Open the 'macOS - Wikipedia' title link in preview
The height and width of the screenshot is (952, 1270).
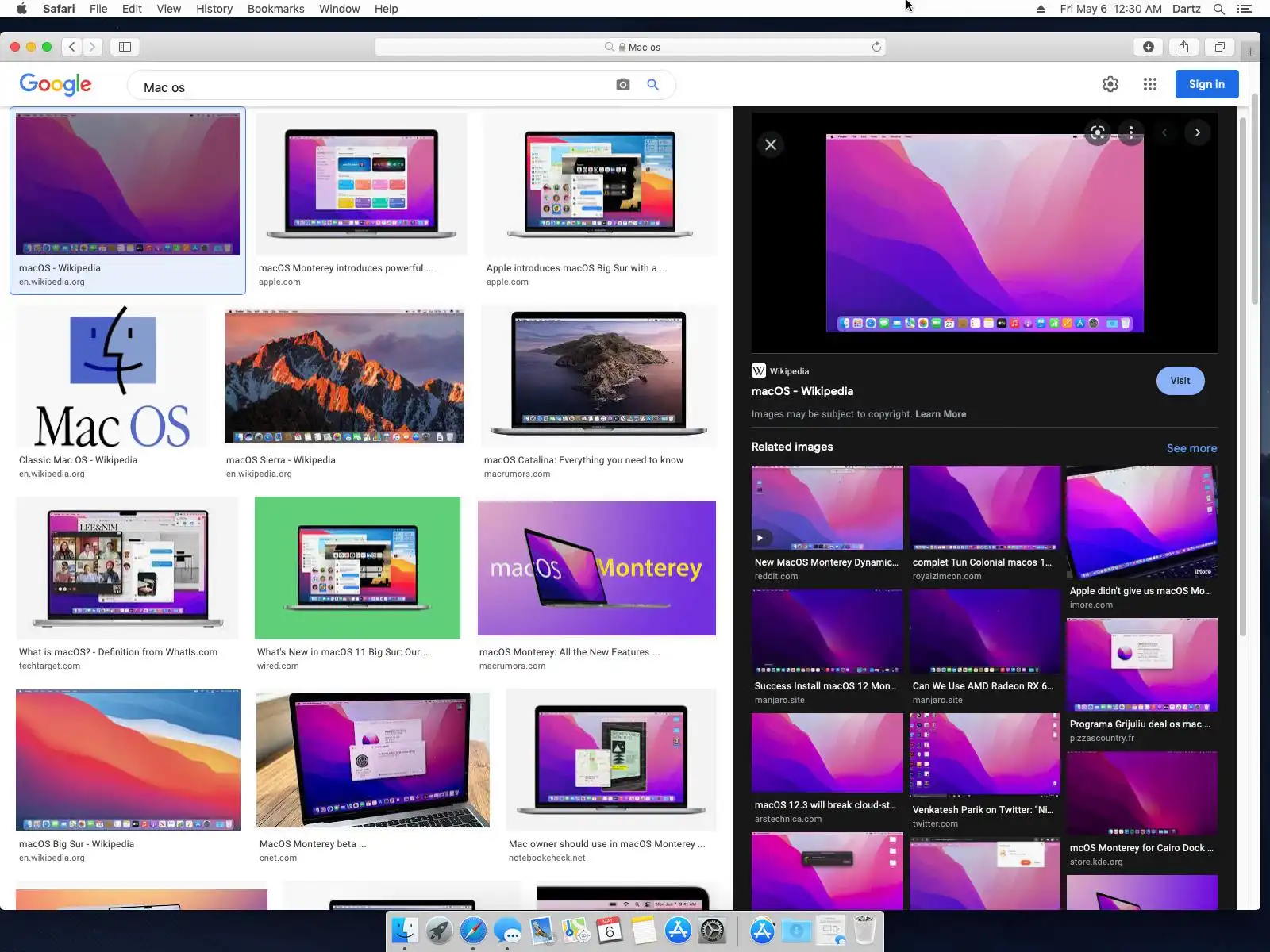tap(802, 391)
